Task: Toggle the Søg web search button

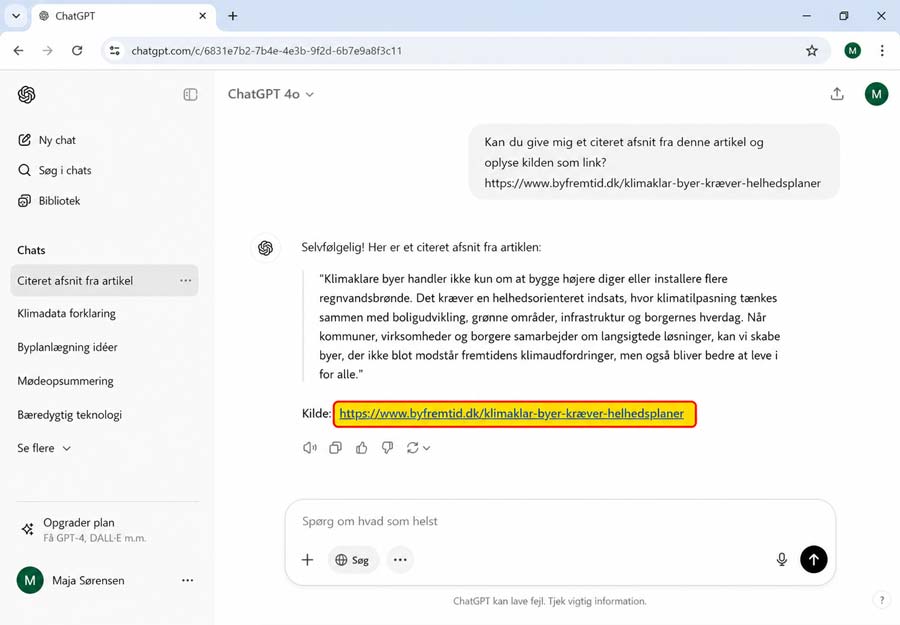Action: pos(353,560)
